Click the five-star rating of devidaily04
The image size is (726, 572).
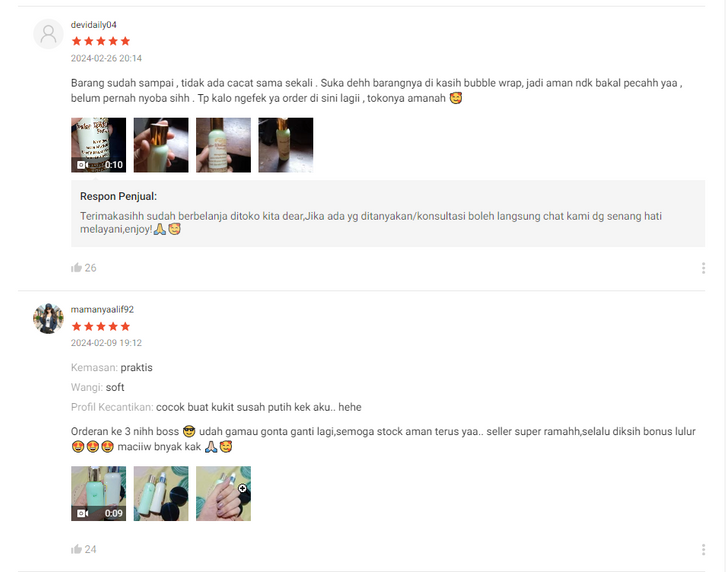click(x=101, y=41)
